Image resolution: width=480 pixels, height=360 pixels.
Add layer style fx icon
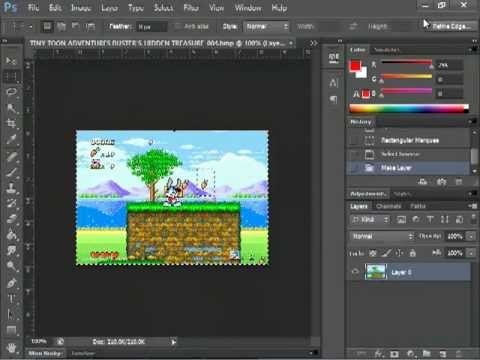click(x=378, y=354)
